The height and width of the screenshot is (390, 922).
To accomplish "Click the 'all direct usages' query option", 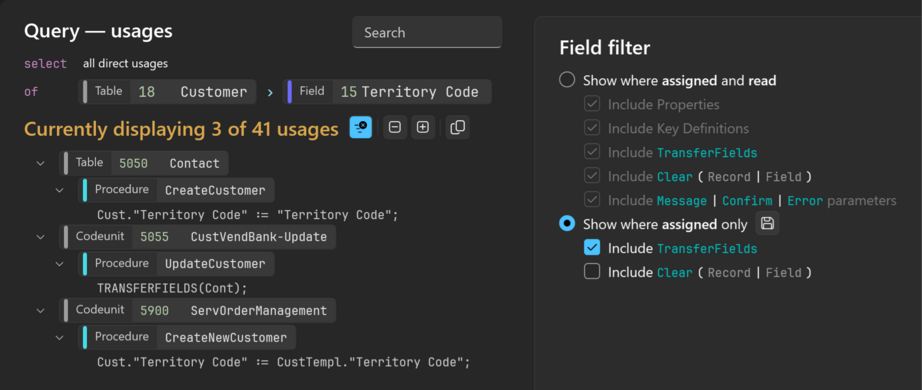I will 125,64.
